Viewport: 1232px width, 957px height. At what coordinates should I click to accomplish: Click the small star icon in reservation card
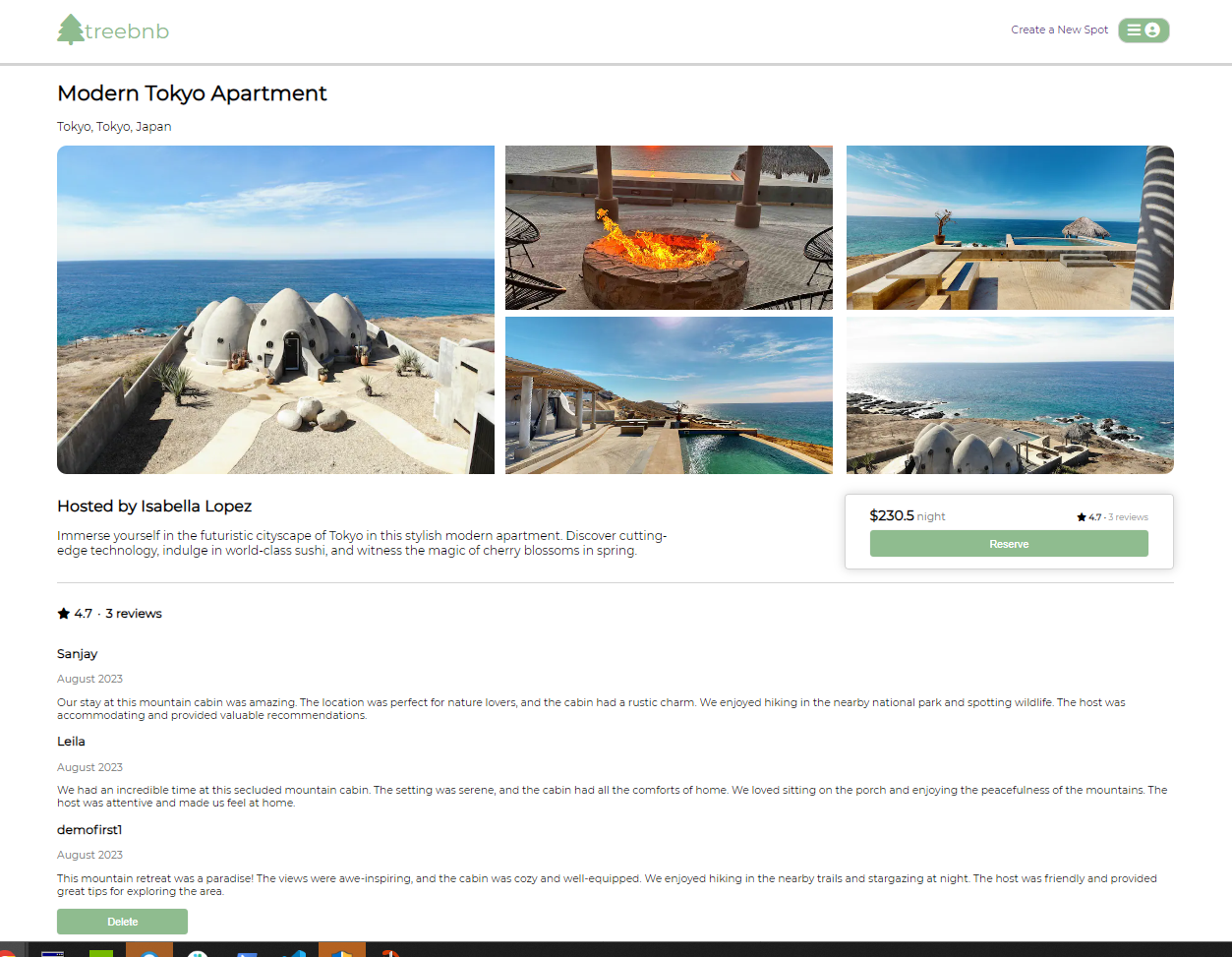click(1082, 517)
